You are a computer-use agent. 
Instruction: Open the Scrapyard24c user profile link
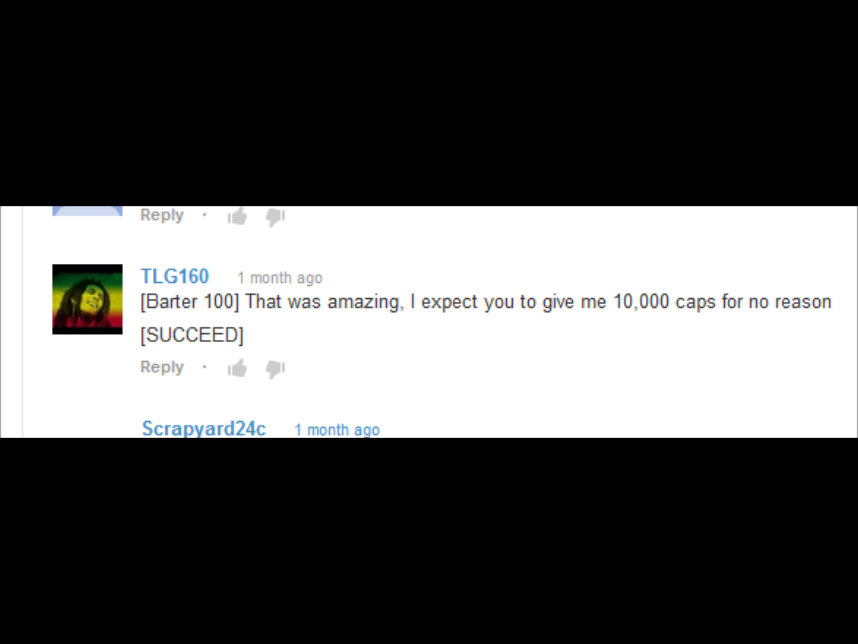coord(204,428)
